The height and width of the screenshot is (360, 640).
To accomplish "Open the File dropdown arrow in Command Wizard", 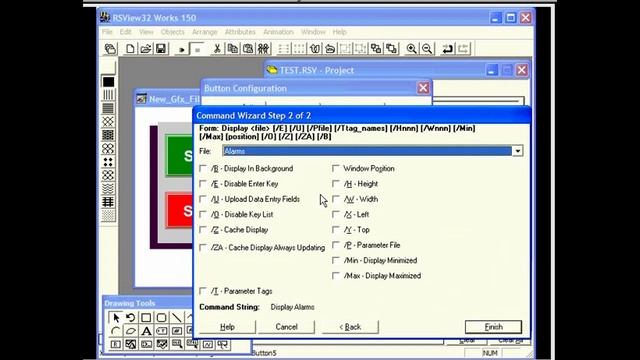I will point(517,151).
